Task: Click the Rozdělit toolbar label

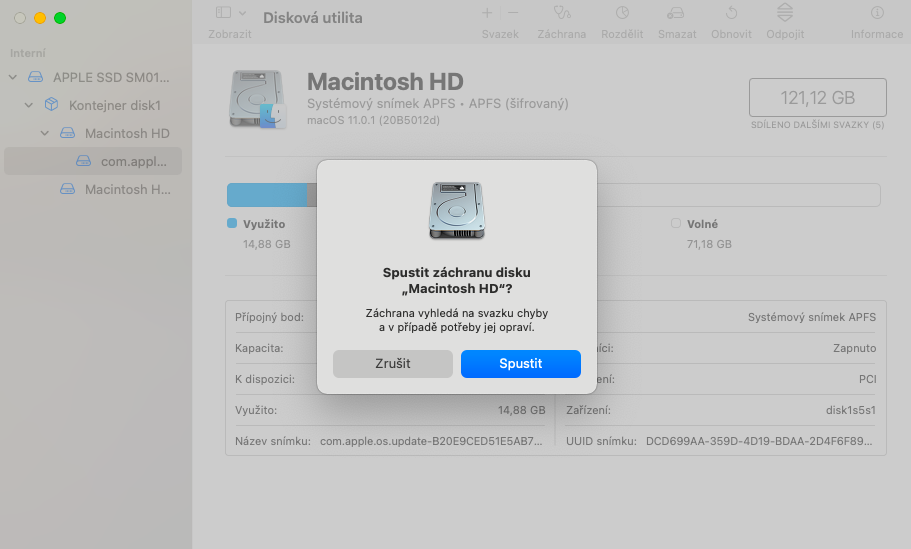Action: tap(622, 34)
